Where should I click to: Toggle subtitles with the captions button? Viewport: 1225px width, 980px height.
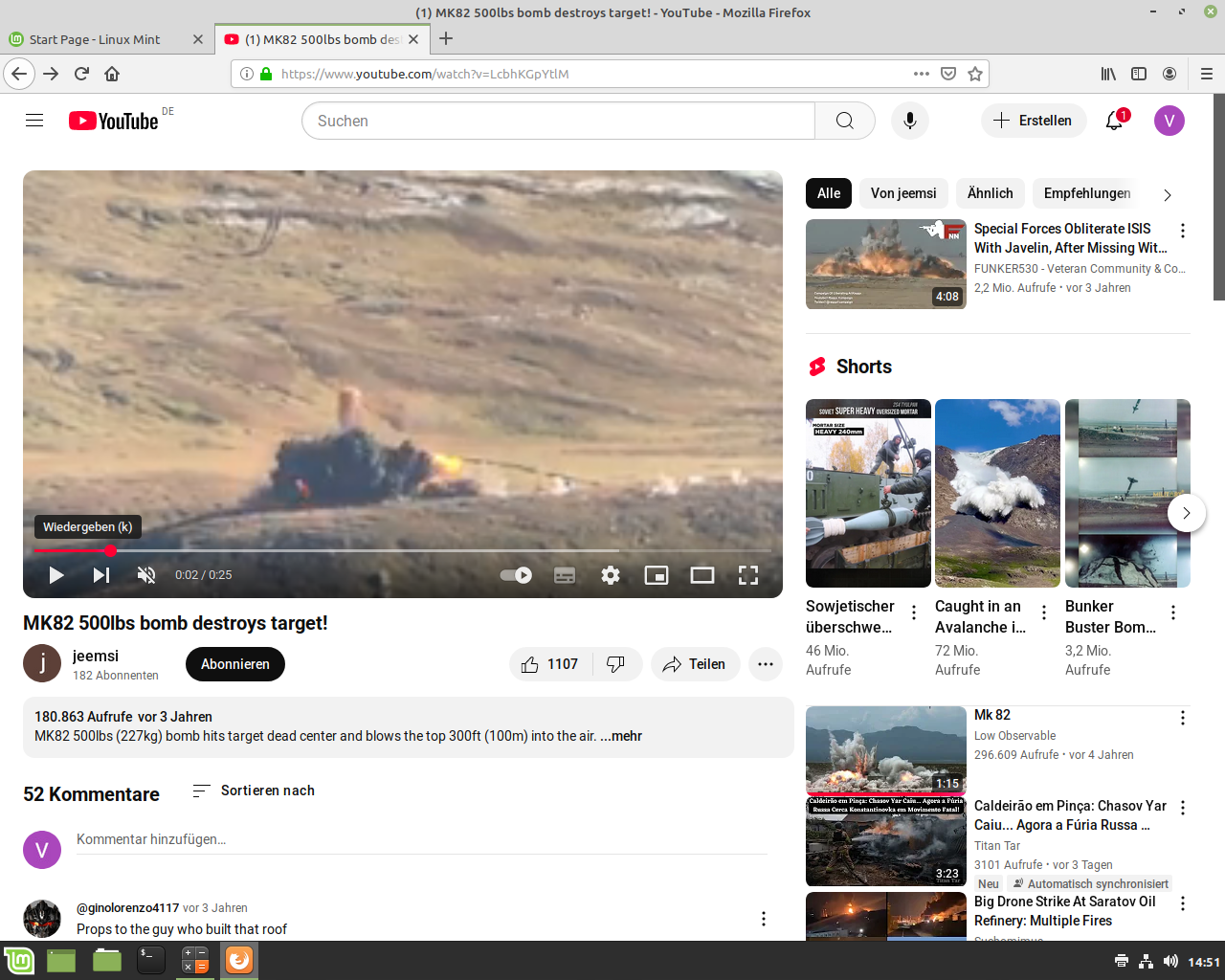point(565,575)
